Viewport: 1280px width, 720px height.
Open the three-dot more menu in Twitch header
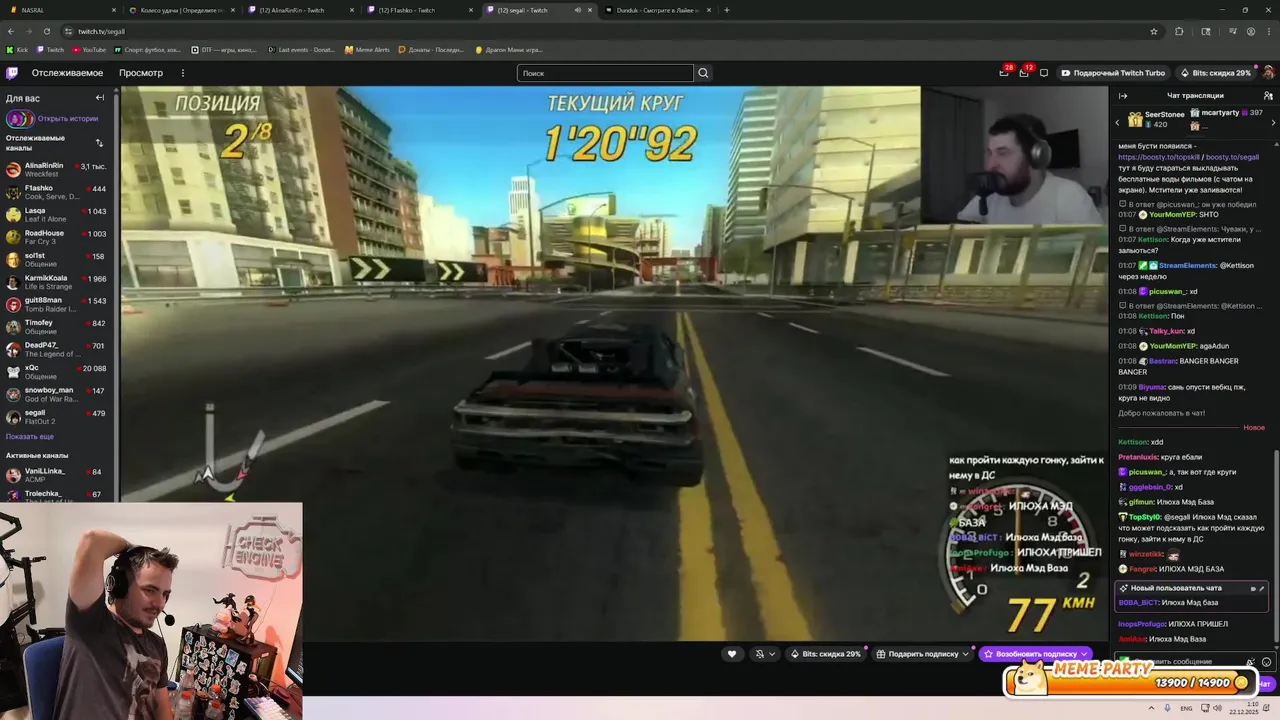coord(183,73)
